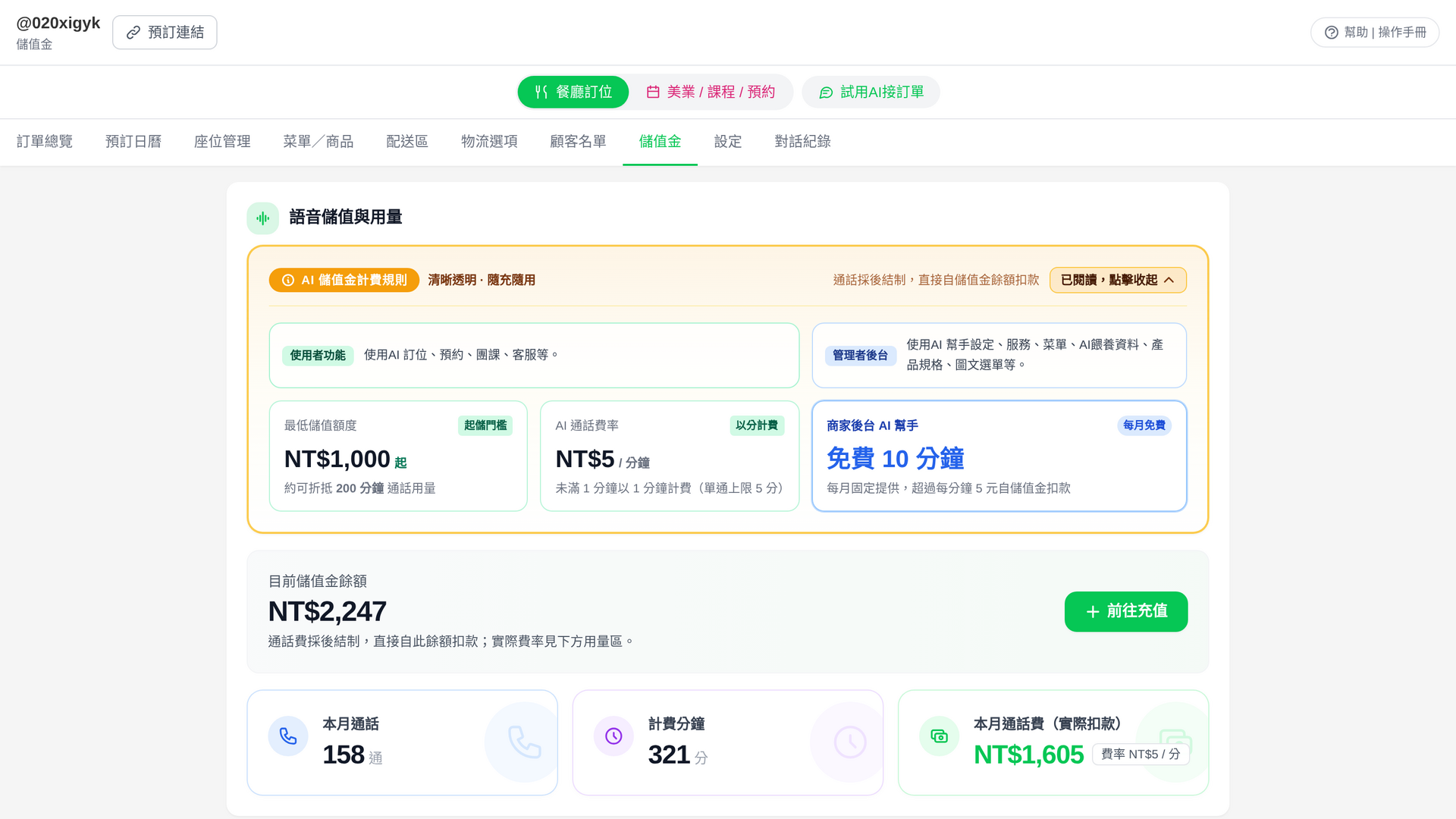This screenshot has width=1456, height=819.
Task: Switch to the 預訂日曆 tab
Action: (x=133, y=142)
